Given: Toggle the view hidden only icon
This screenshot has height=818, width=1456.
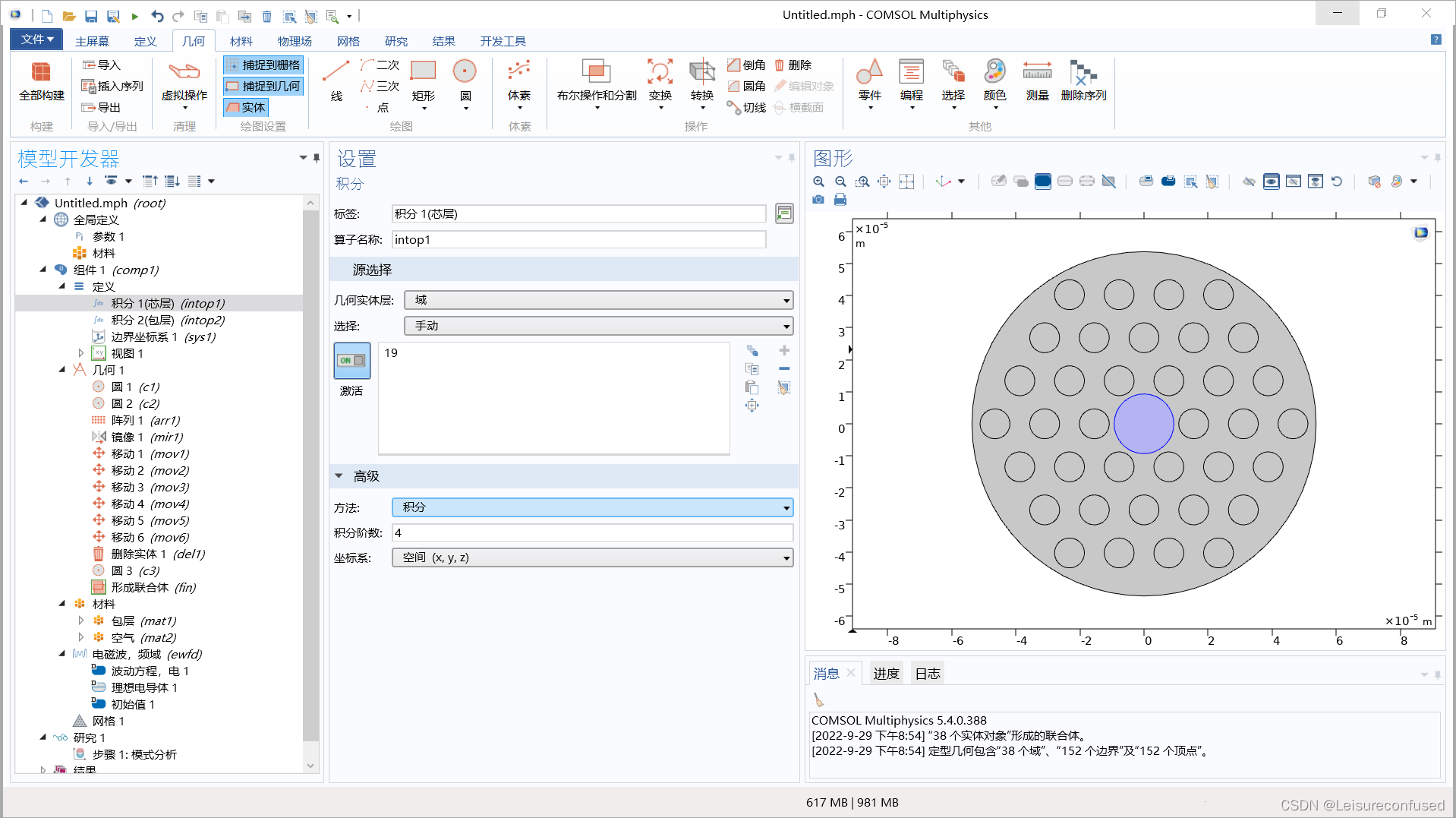Looking at the screenshot, I should tap(1294, 182).
